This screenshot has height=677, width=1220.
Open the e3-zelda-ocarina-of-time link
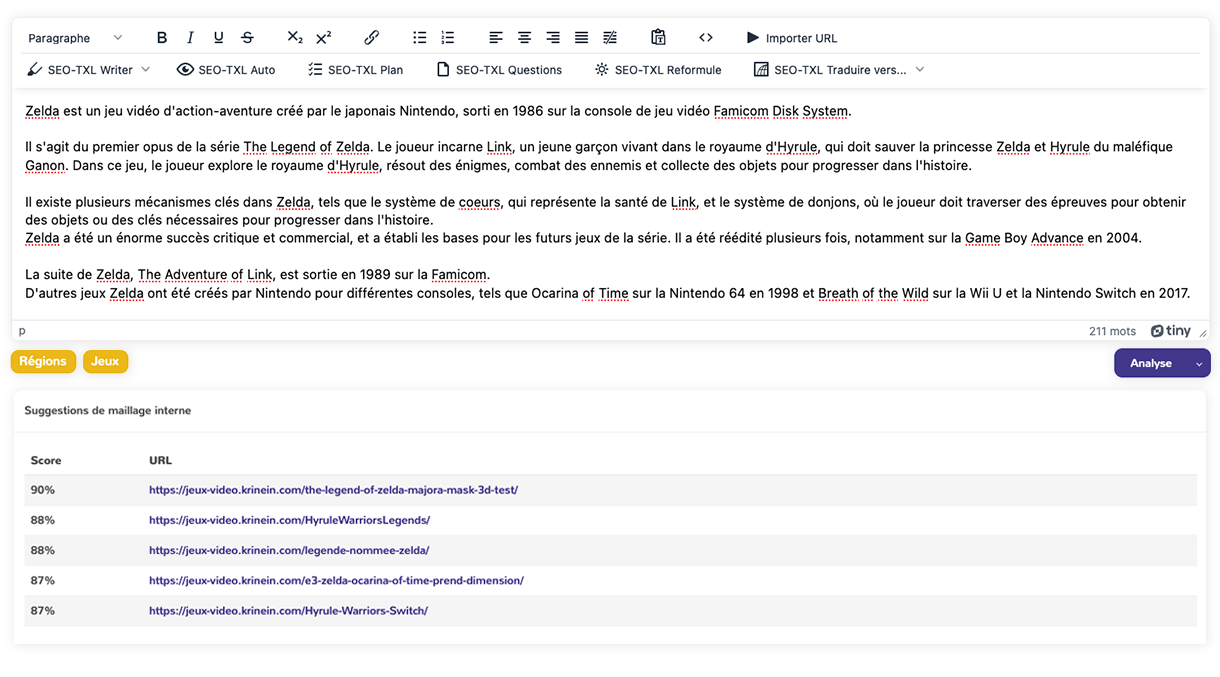tap(336, 580)
